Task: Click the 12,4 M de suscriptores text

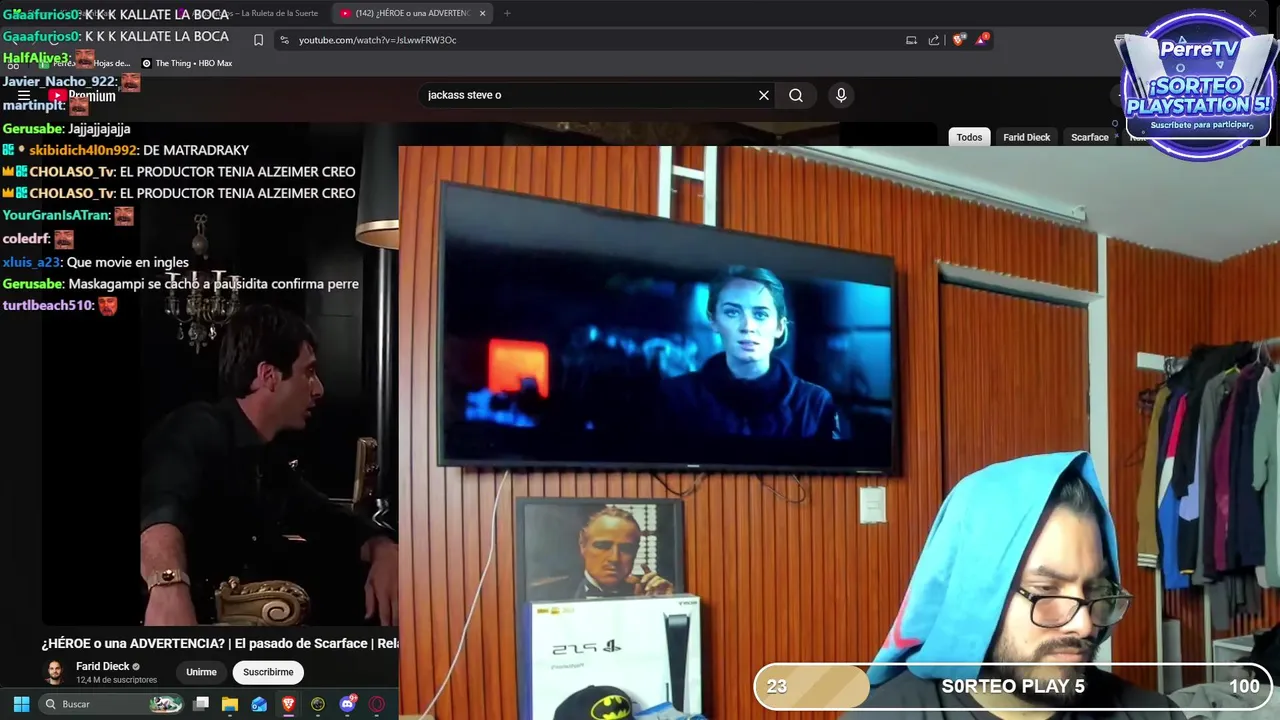Action: [x=116, y=680]
